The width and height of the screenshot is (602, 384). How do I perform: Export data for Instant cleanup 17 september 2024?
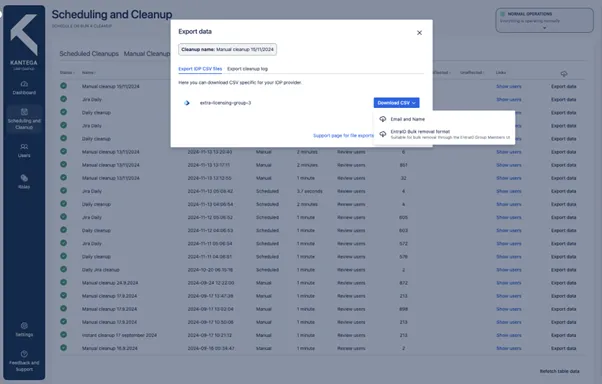[564, 335]
